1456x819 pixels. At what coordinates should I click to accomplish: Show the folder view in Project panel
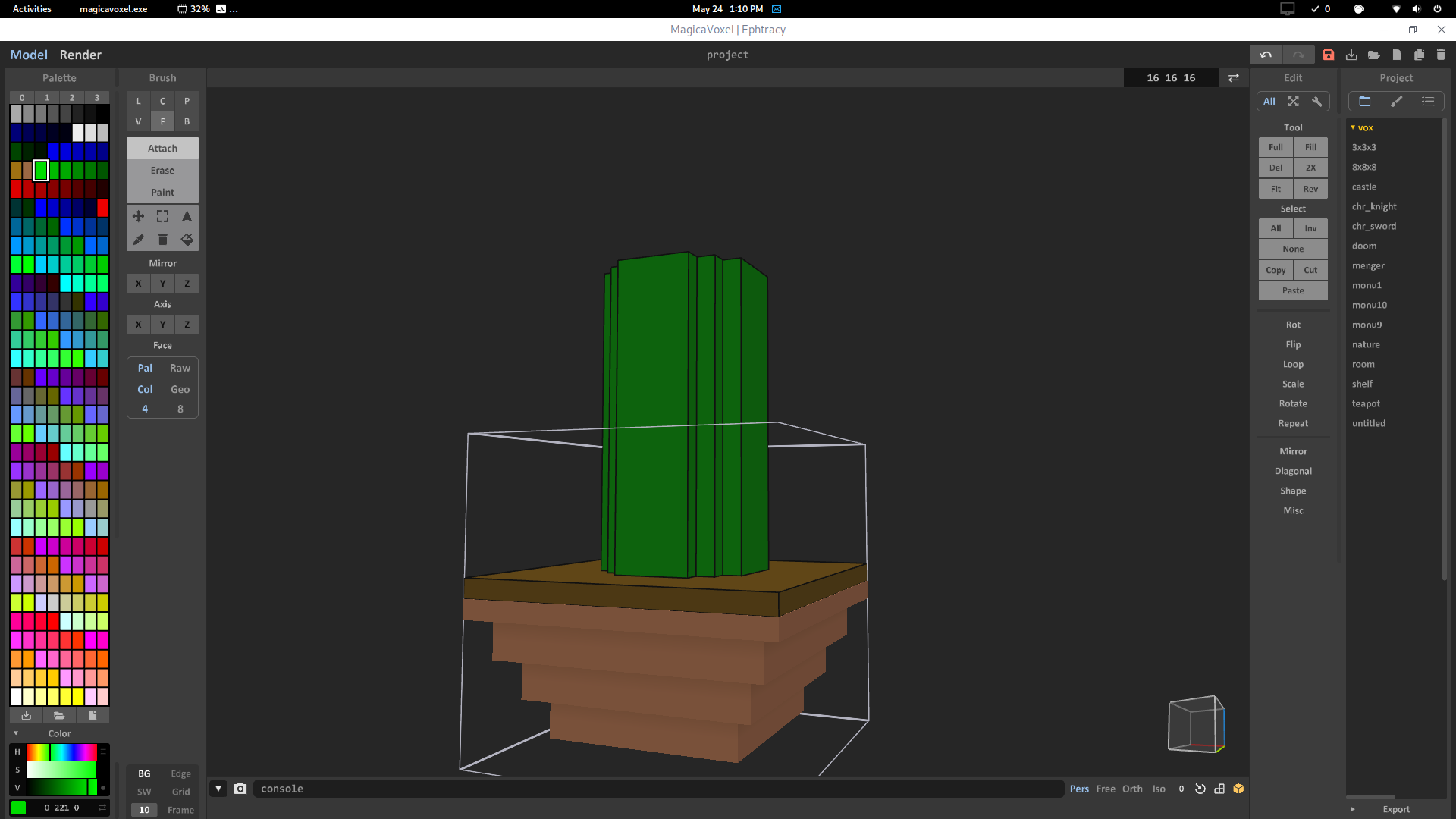click(x=1365, y=101)
